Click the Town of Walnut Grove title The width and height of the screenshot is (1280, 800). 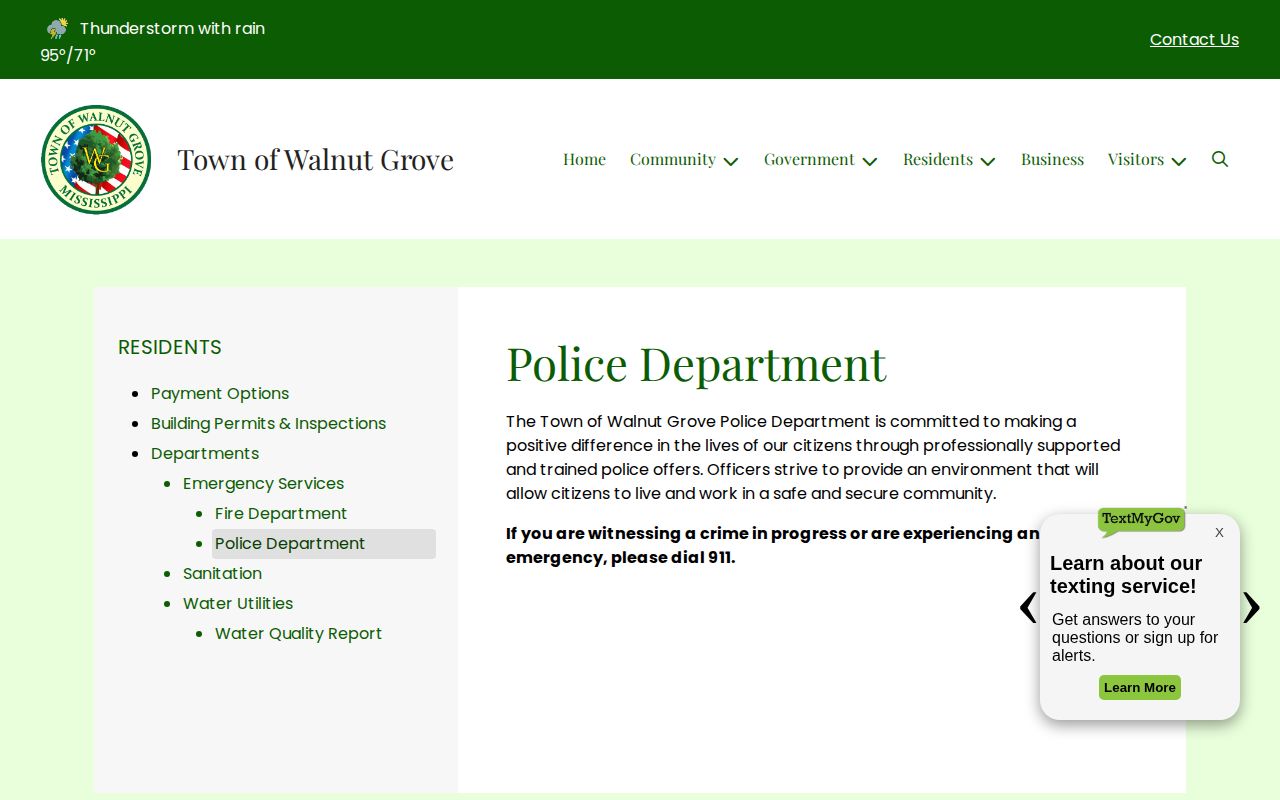315,159
